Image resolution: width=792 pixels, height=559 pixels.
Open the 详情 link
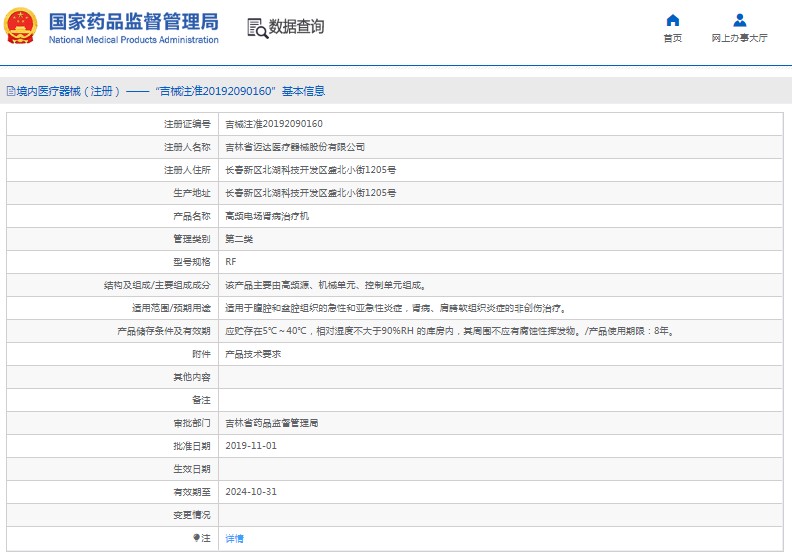tap(234, 538)
